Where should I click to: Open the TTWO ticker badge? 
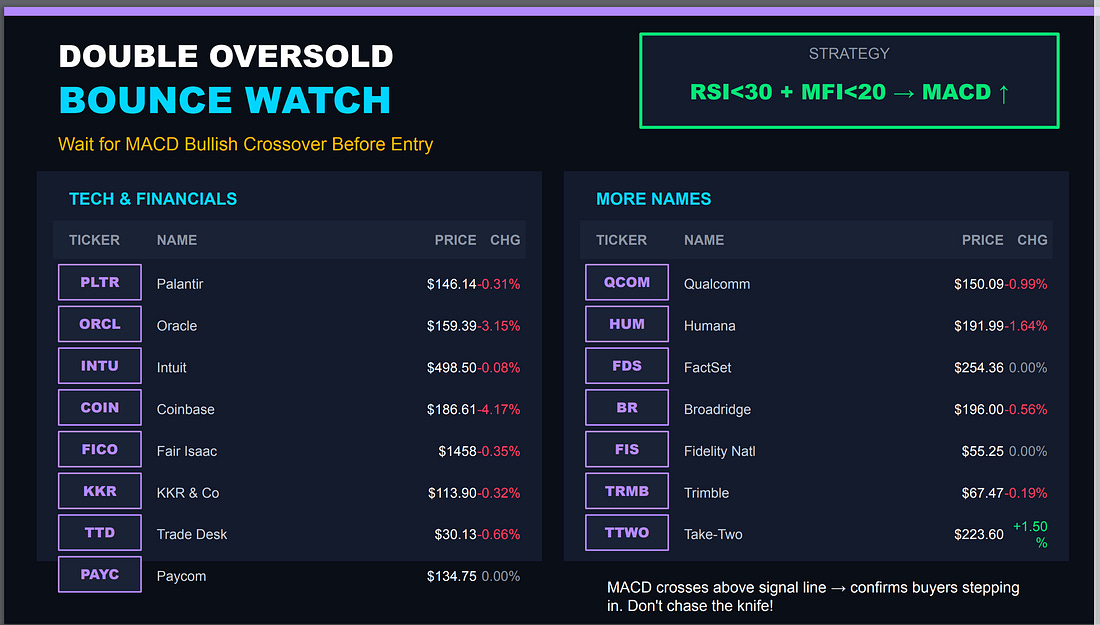click(627, 532)
